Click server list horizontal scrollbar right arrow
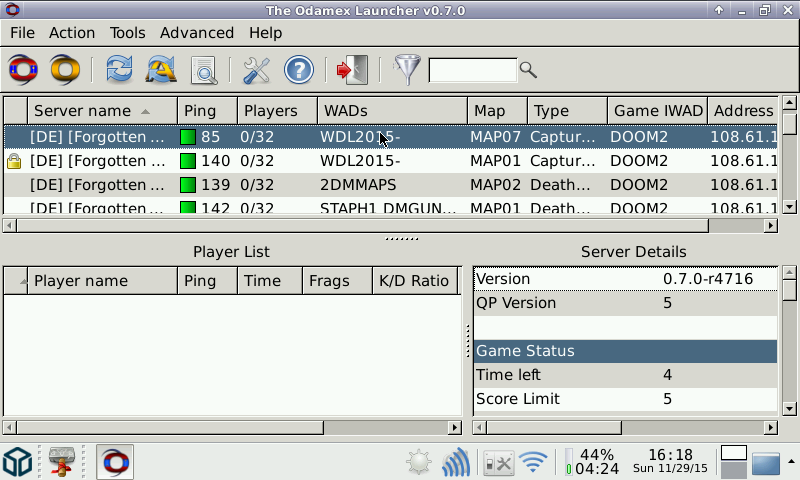Viewport: 800px width, 480px height. coord(771,225)
